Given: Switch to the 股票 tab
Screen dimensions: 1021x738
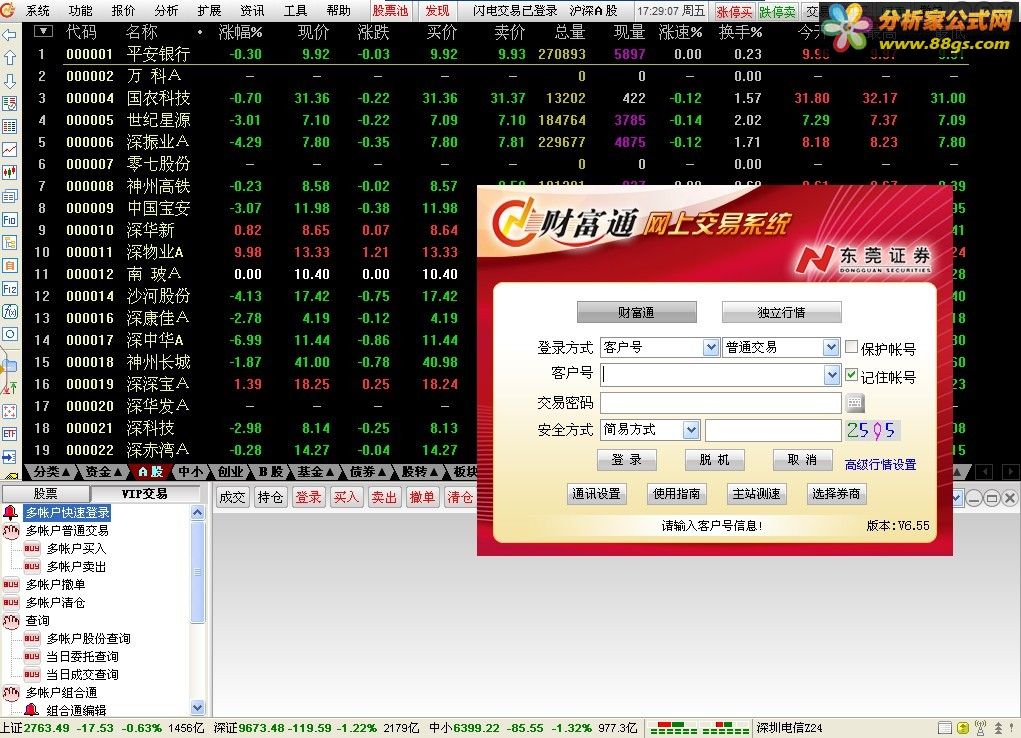Looking at the screenshot, I should point(46,494).
